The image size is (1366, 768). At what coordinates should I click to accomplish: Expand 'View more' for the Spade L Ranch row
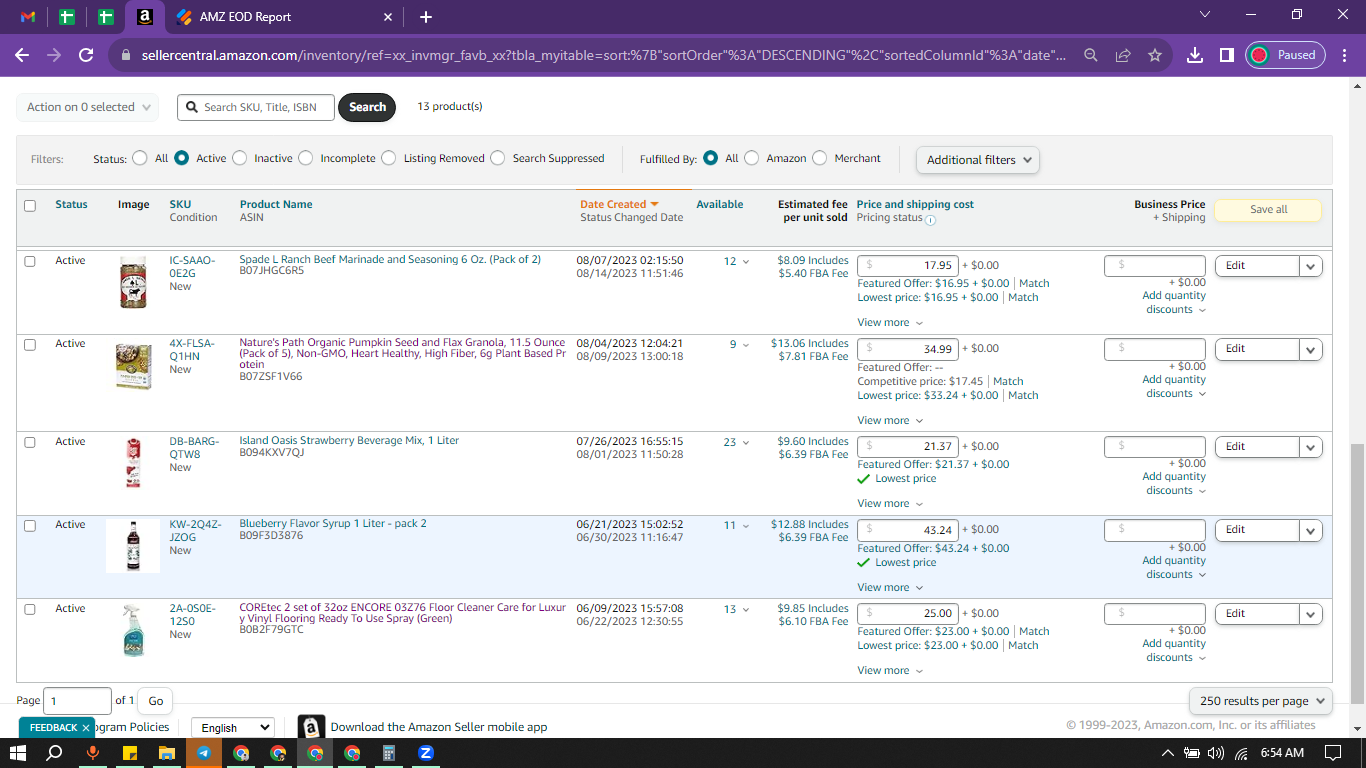click(890, 323)
